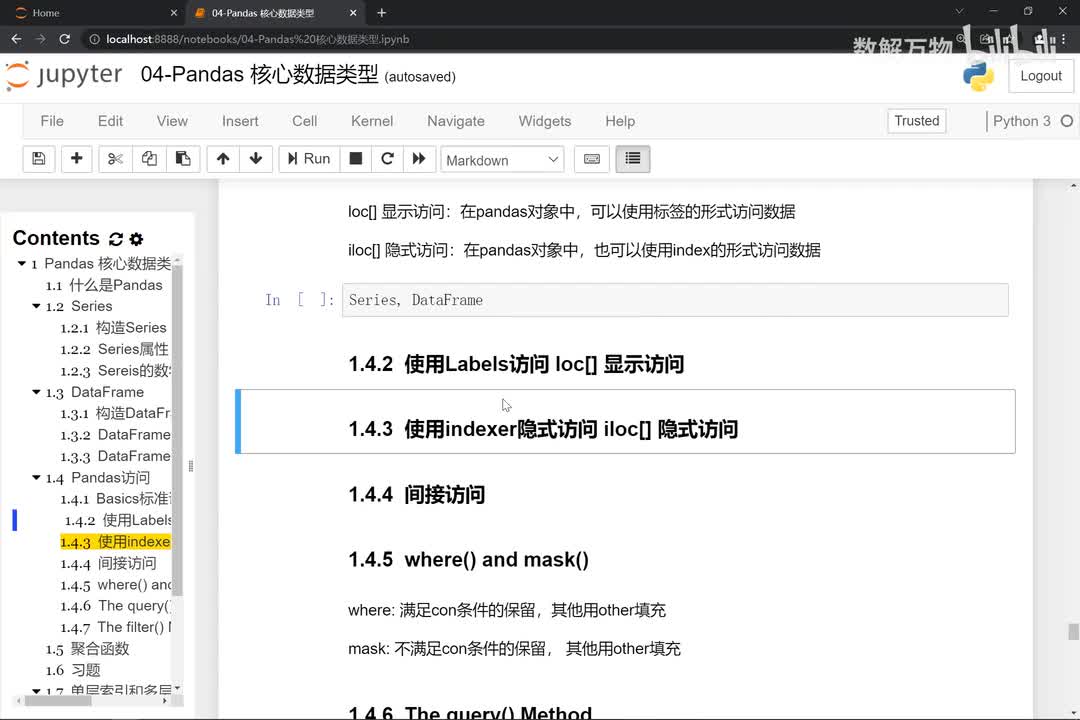Go back in the browser

click(17, 39)
